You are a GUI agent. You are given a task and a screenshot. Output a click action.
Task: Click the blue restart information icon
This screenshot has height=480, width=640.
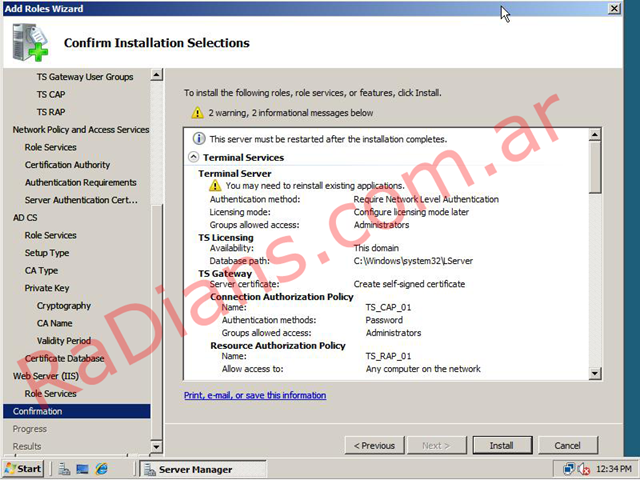pyautogui.click(x=199, y=139)
